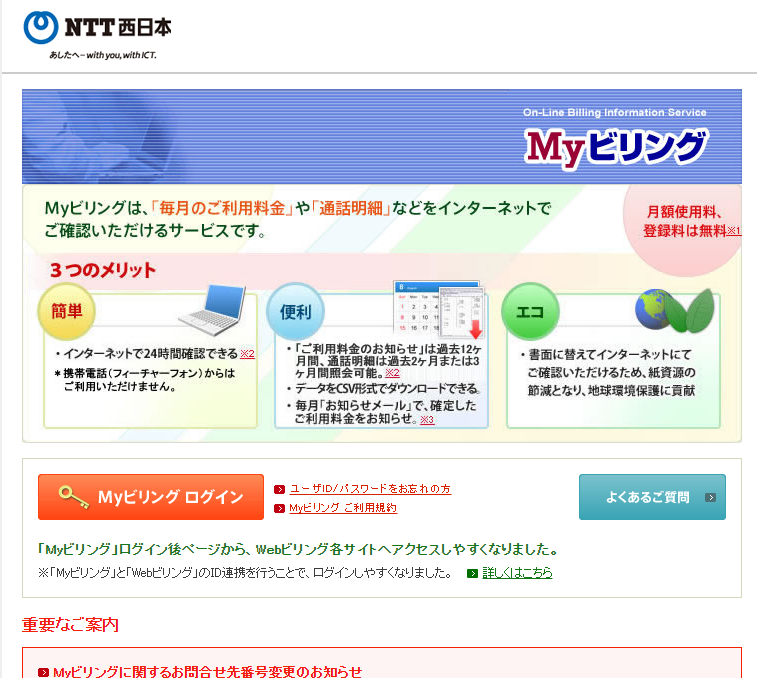Click red arrow beside forgotten password link
This screenshot has height=678, width=757.
279,489
